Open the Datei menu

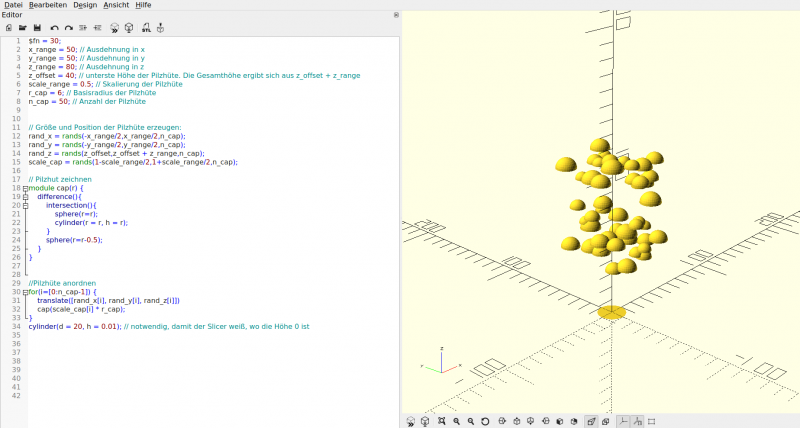point(13,5)
